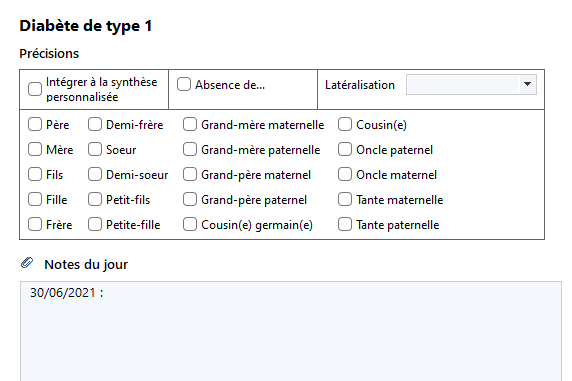Screen dimensions: 572x381
Task: Tick Grand-père paternel checkbox
Action: tap(190, 200)
